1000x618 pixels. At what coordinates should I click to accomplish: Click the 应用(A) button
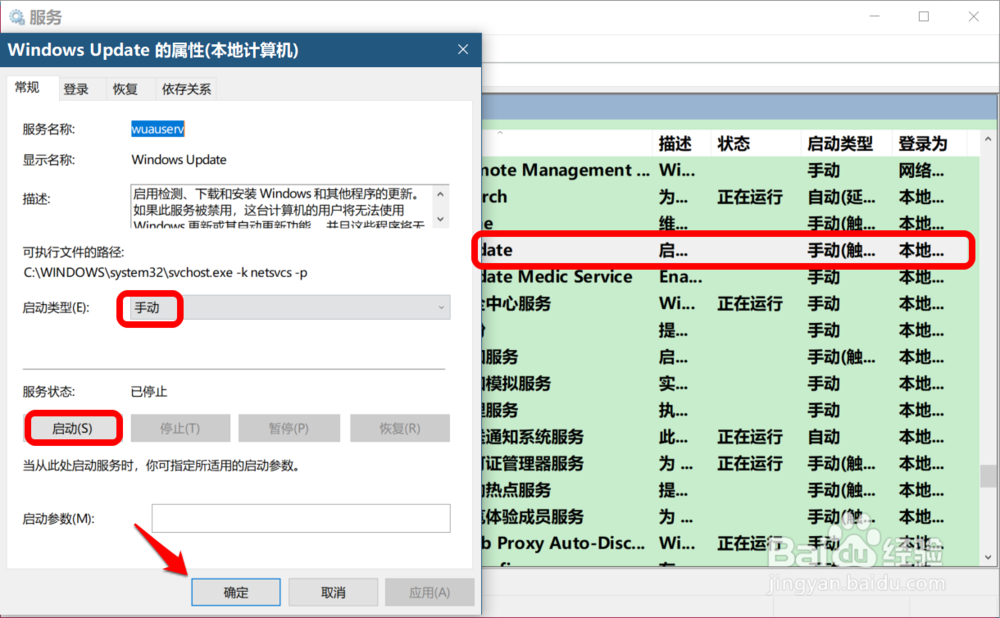[x=430, y=592]
